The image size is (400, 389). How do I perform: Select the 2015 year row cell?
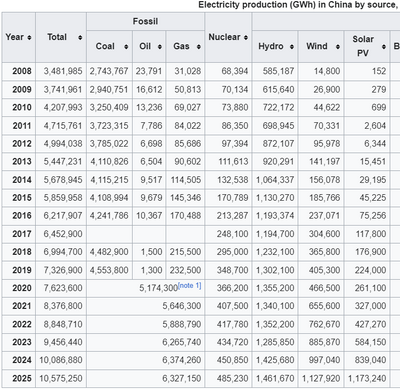tap(19, 198)
